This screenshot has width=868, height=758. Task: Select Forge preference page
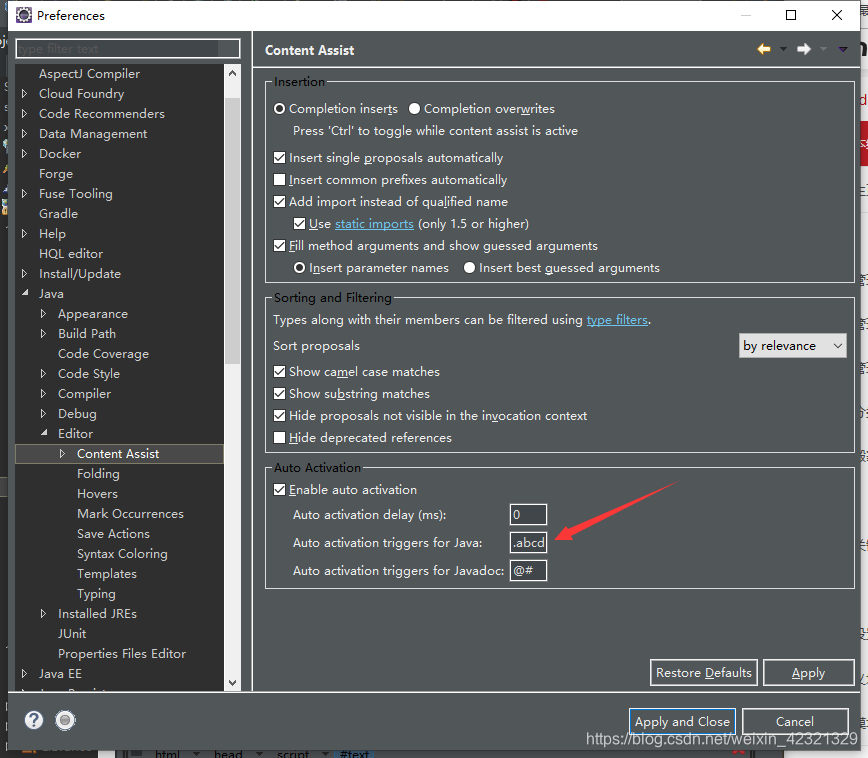click(56, 174)
